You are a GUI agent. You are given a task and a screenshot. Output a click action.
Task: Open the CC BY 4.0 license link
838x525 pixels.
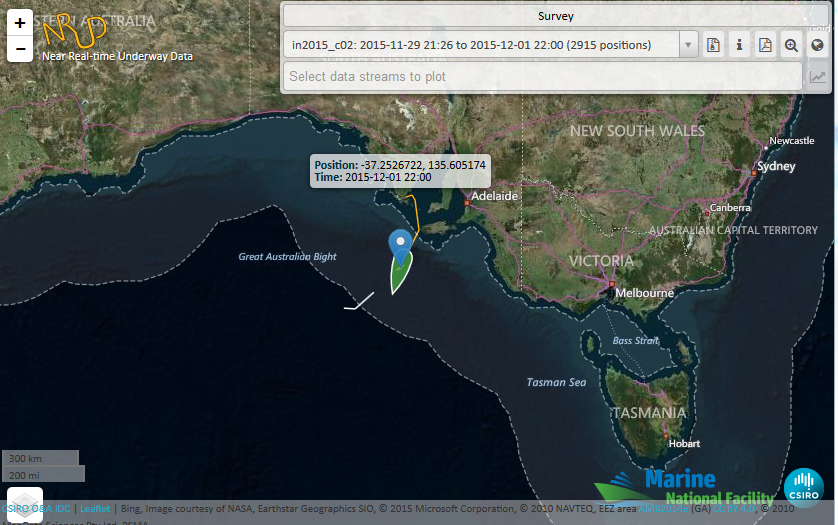tap(734, 508)
